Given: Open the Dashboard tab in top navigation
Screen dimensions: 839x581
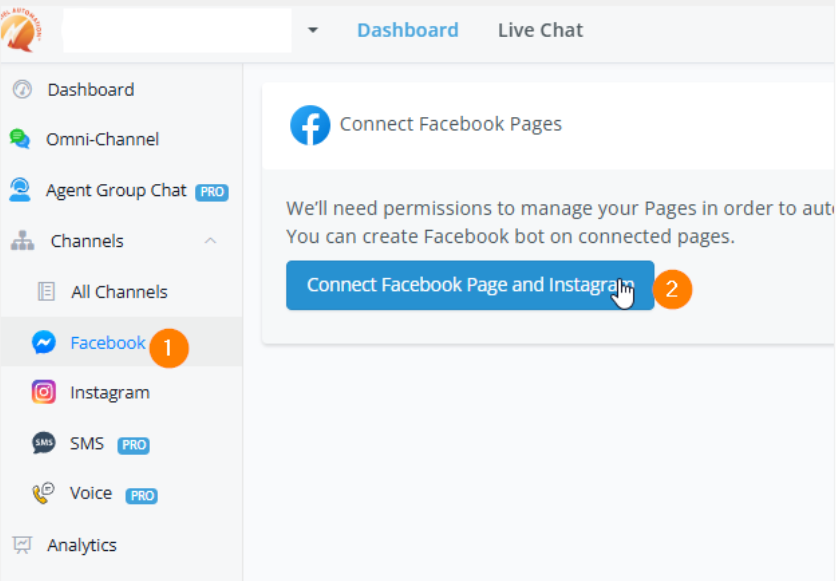Looking at the screenshot, I should [x=407, y=30].
